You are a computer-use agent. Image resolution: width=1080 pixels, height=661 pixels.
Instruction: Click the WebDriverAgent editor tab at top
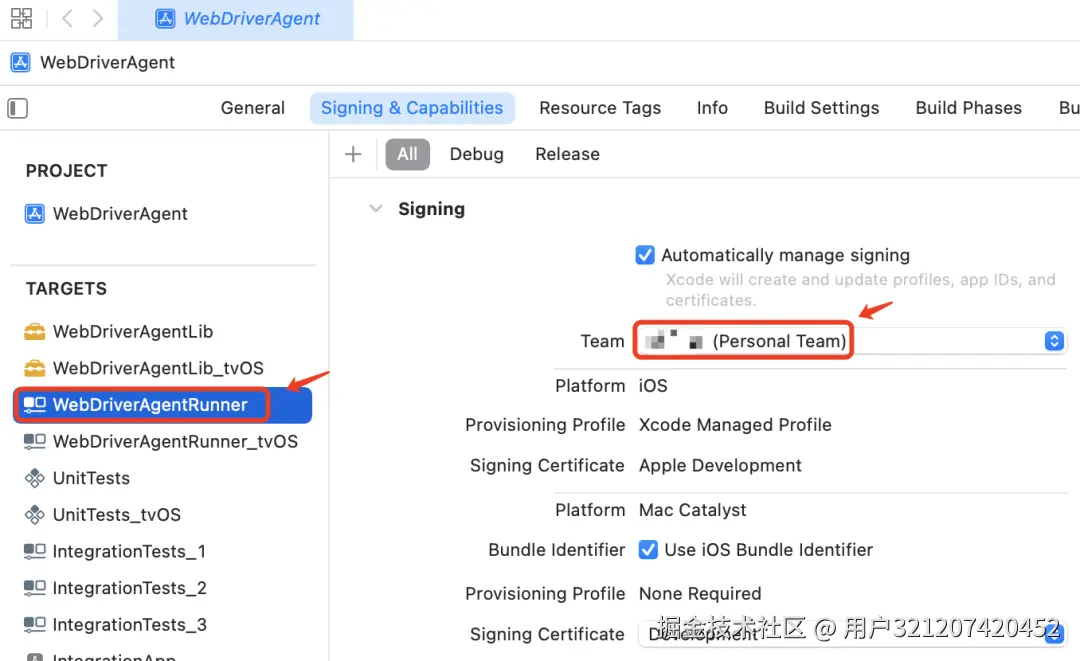tap(236, 19)
